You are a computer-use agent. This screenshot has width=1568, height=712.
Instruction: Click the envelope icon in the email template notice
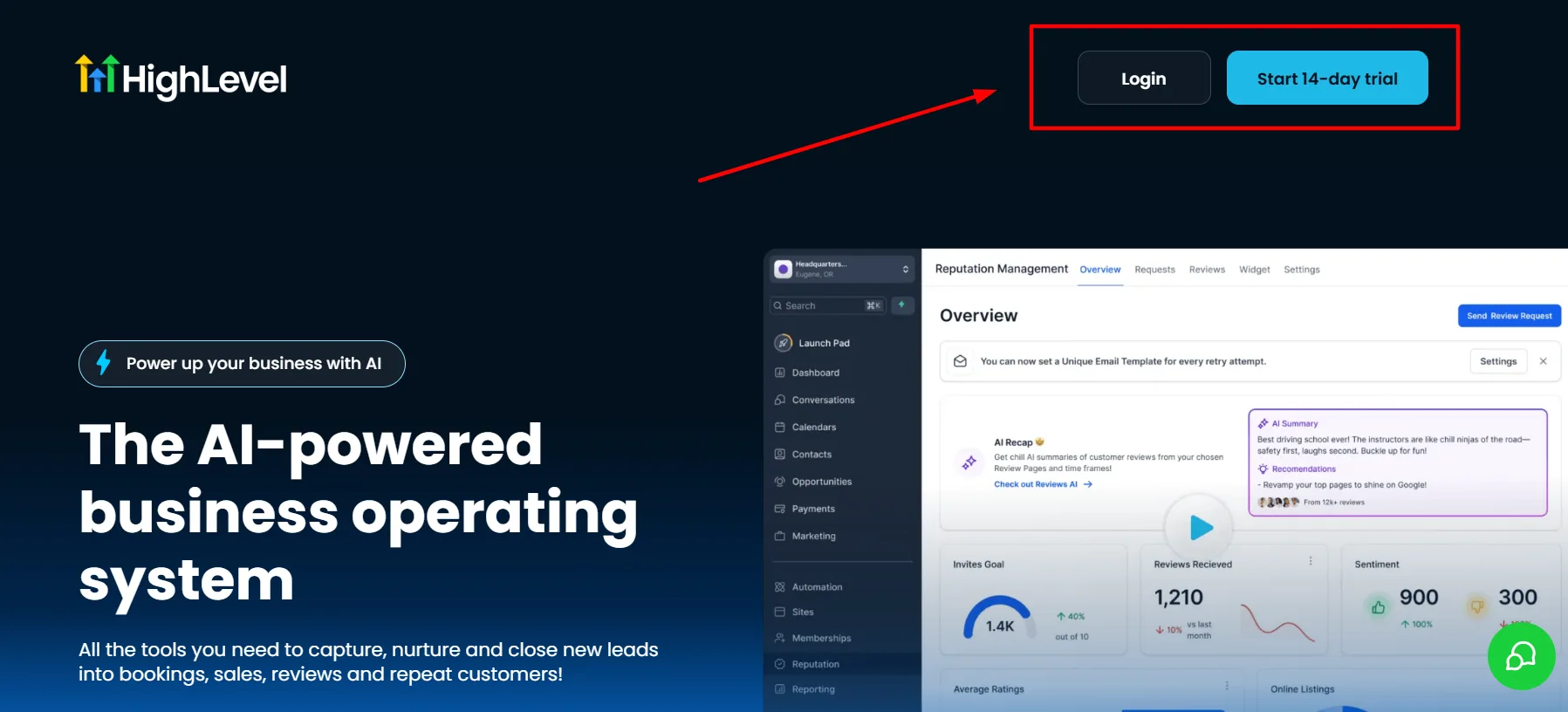(x=960, y=361)
